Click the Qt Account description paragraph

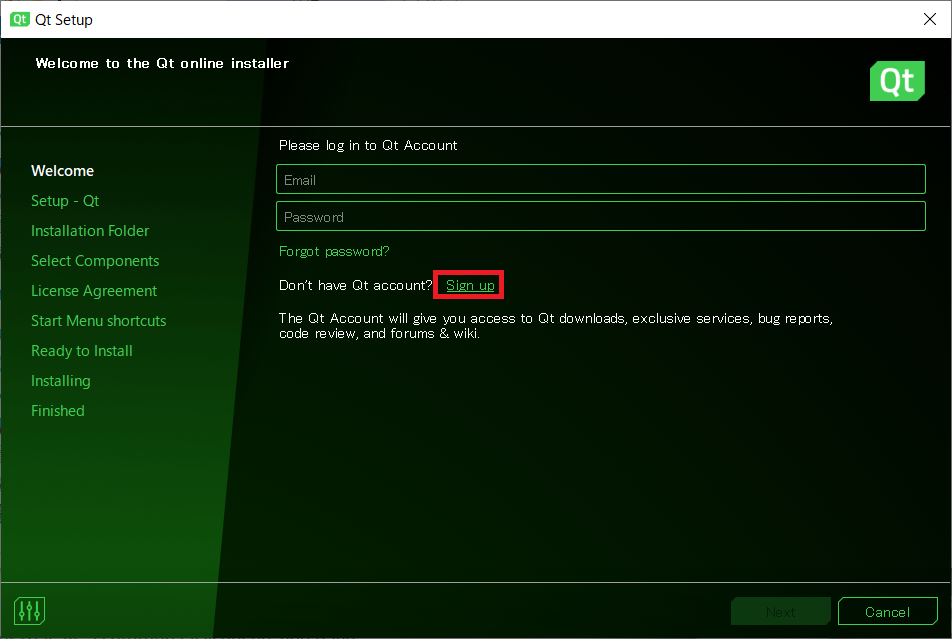[x=556, y=326]
